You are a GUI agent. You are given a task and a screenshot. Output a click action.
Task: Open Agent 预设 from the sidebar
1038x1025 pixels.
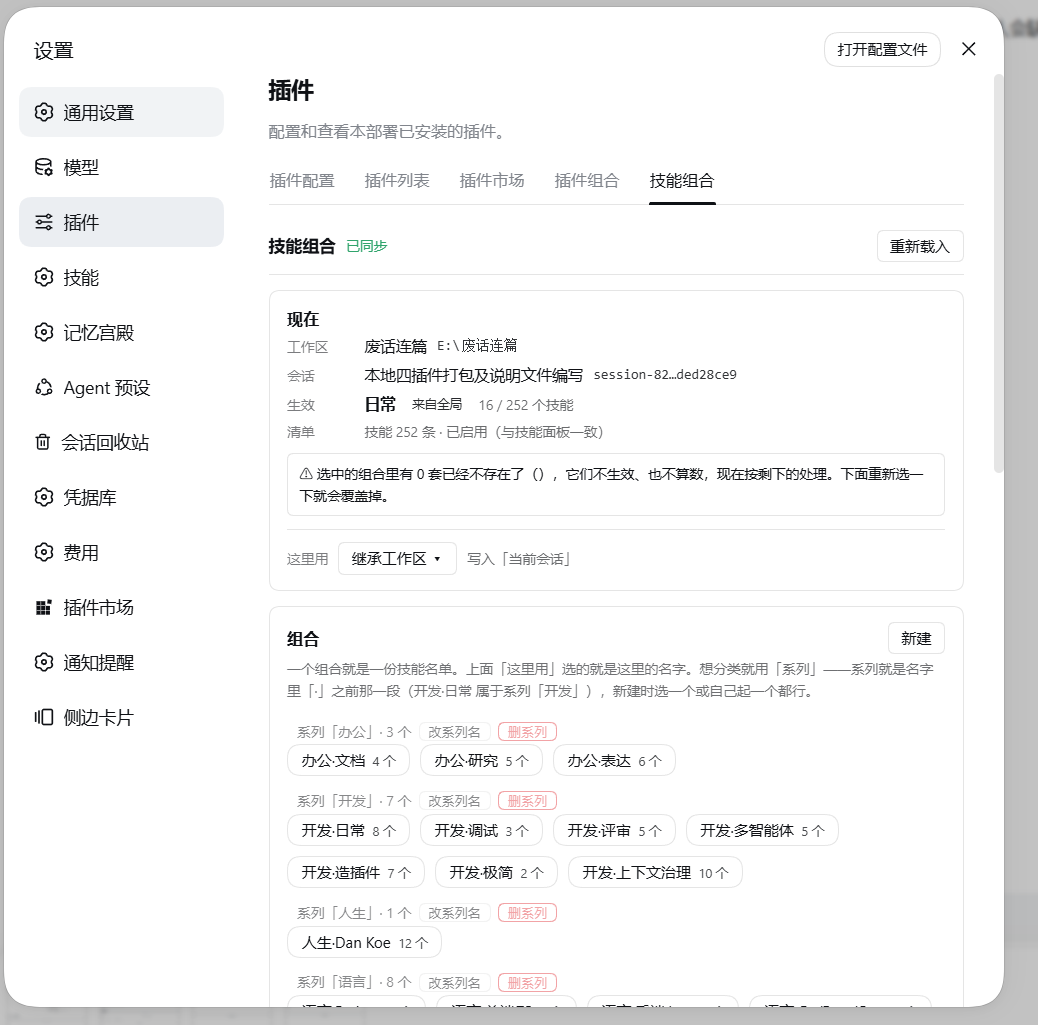(x=121, y=387)
